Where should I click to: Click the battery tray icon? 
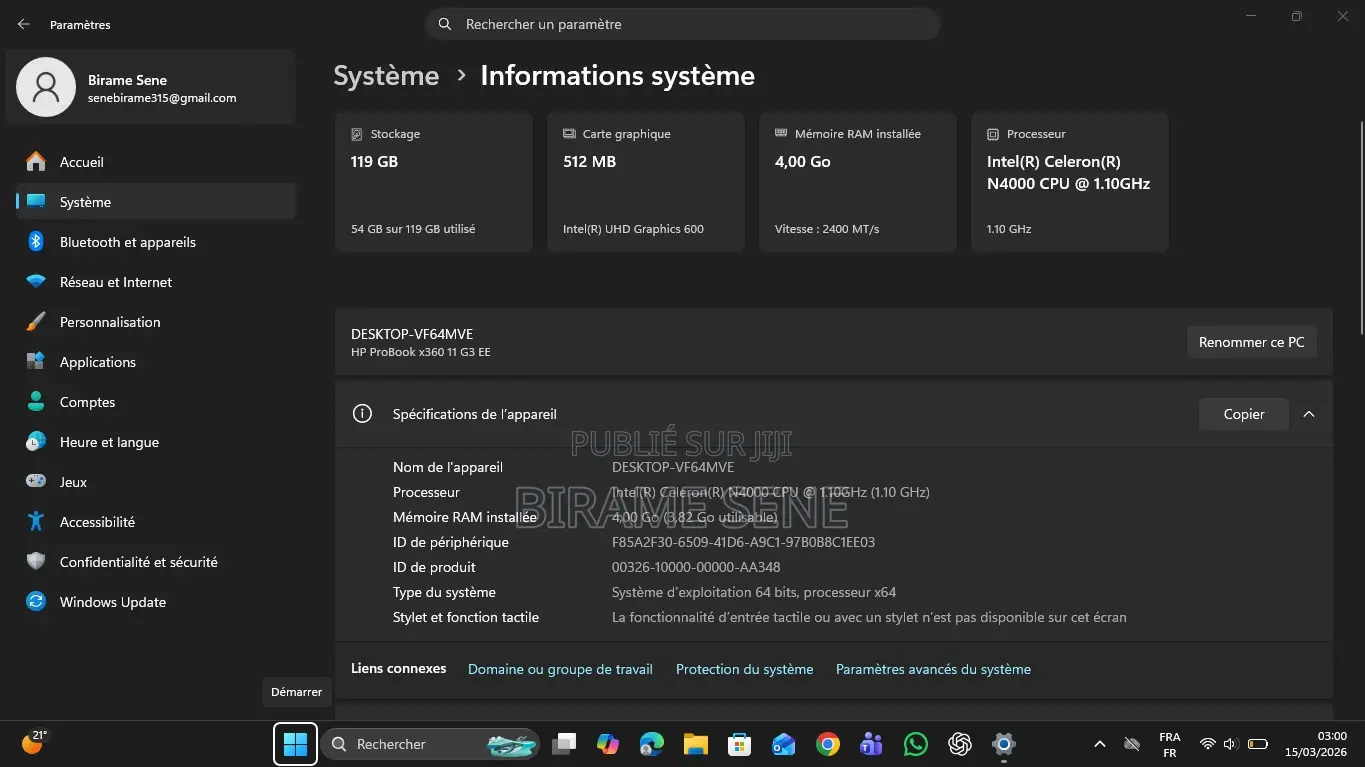click(1258, 744)
